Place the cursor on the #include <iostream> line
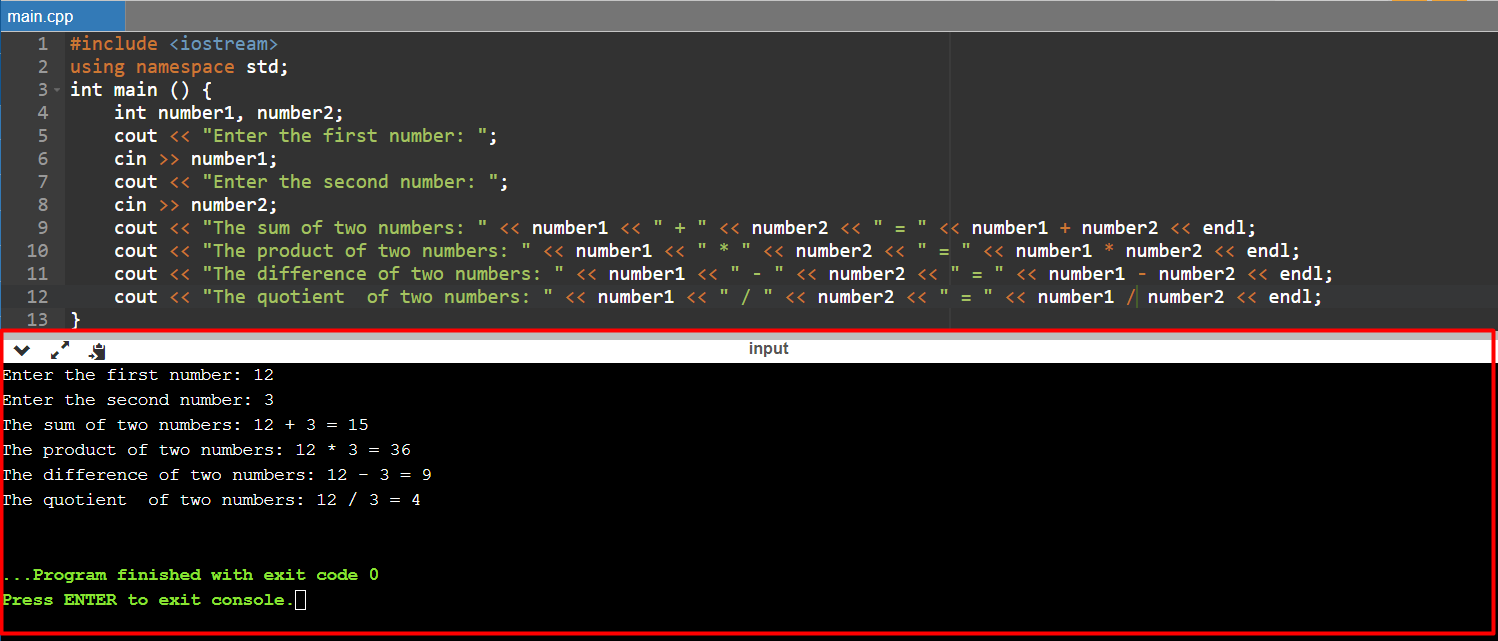1498x641 pixels. coord(173,44)
